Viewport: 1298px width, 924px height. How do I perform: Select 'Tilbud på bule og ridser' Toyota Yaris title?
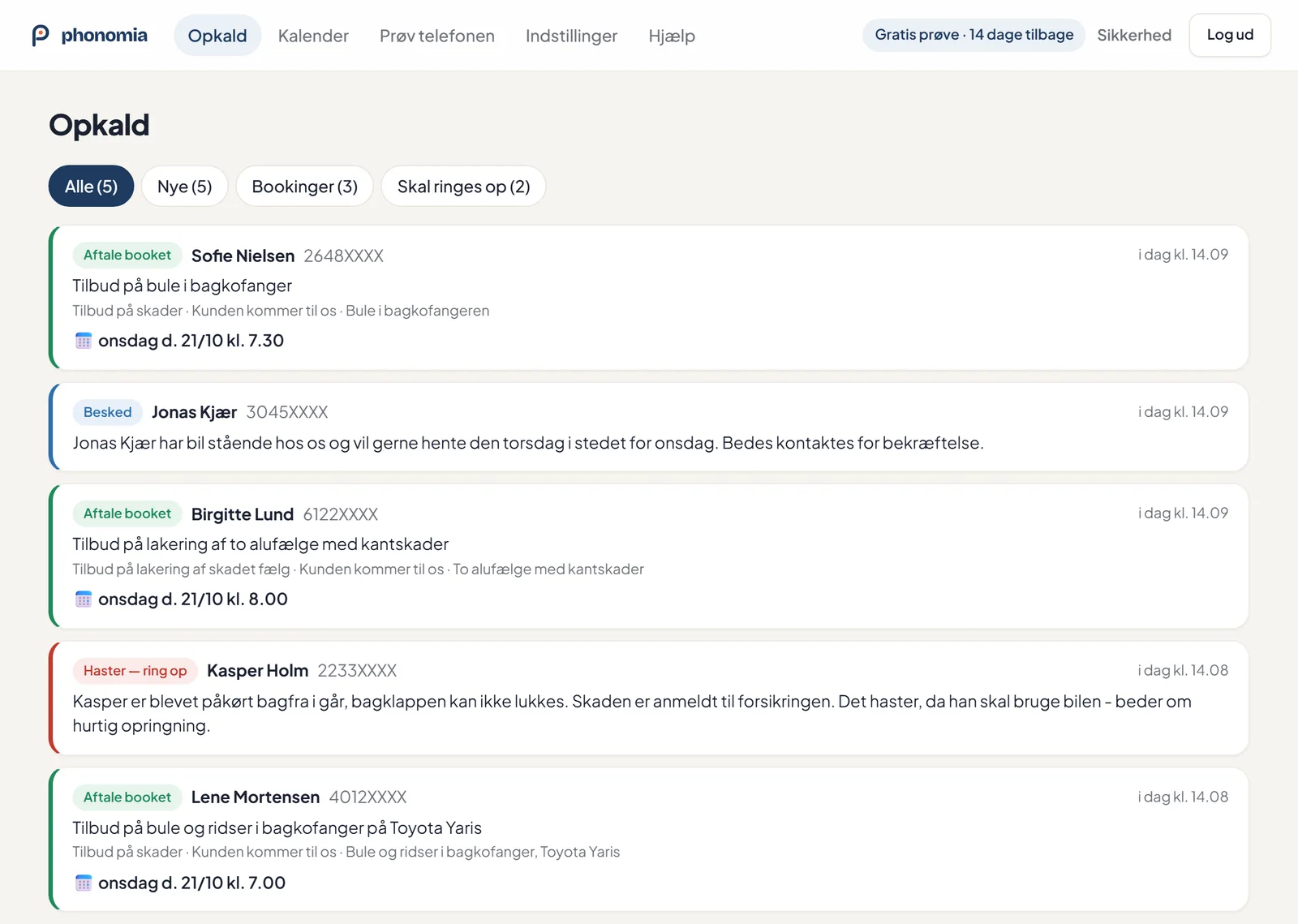[x=277, y=828]
